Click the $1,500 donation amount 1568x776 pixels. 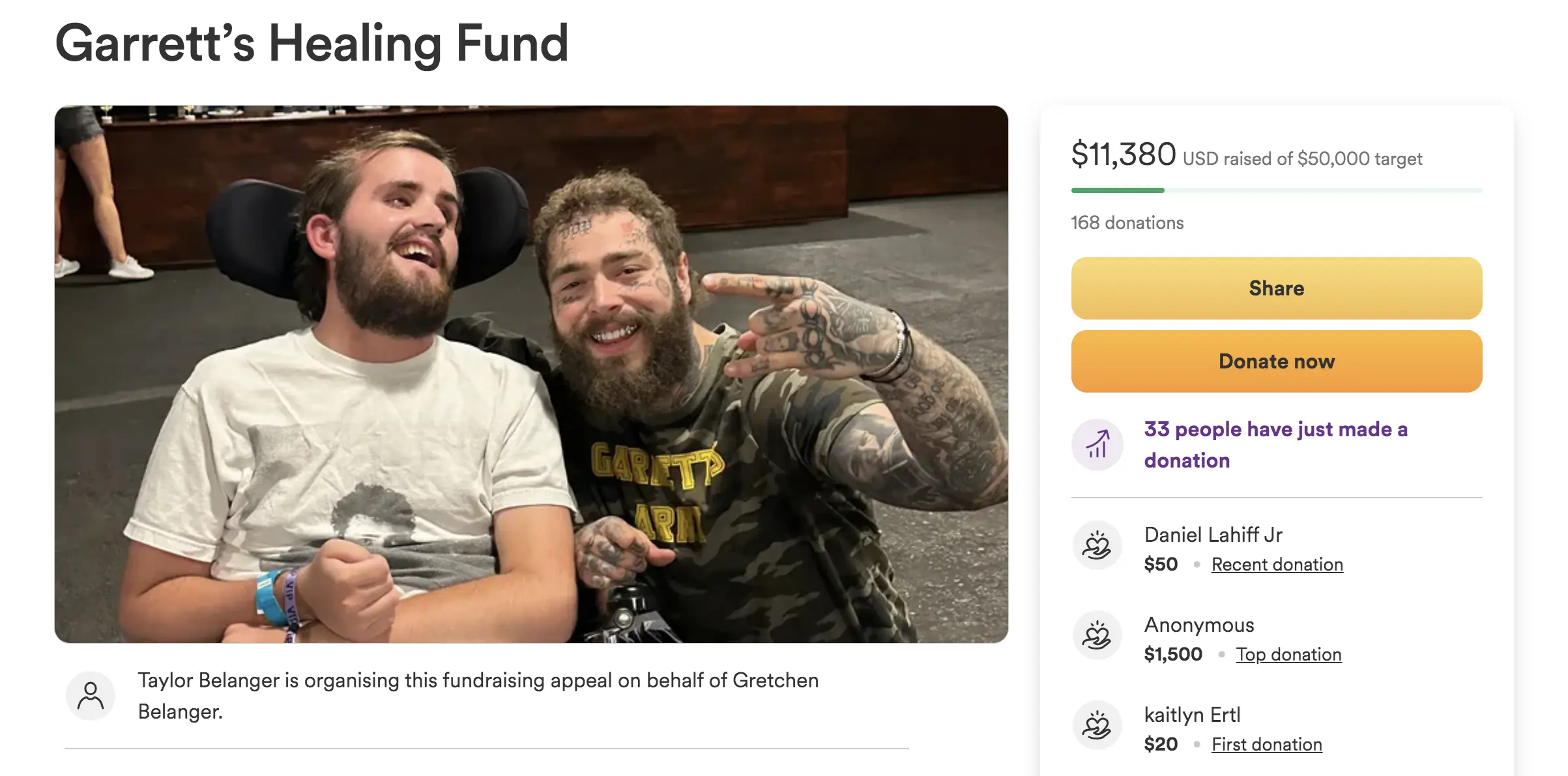pos(1173,654)
